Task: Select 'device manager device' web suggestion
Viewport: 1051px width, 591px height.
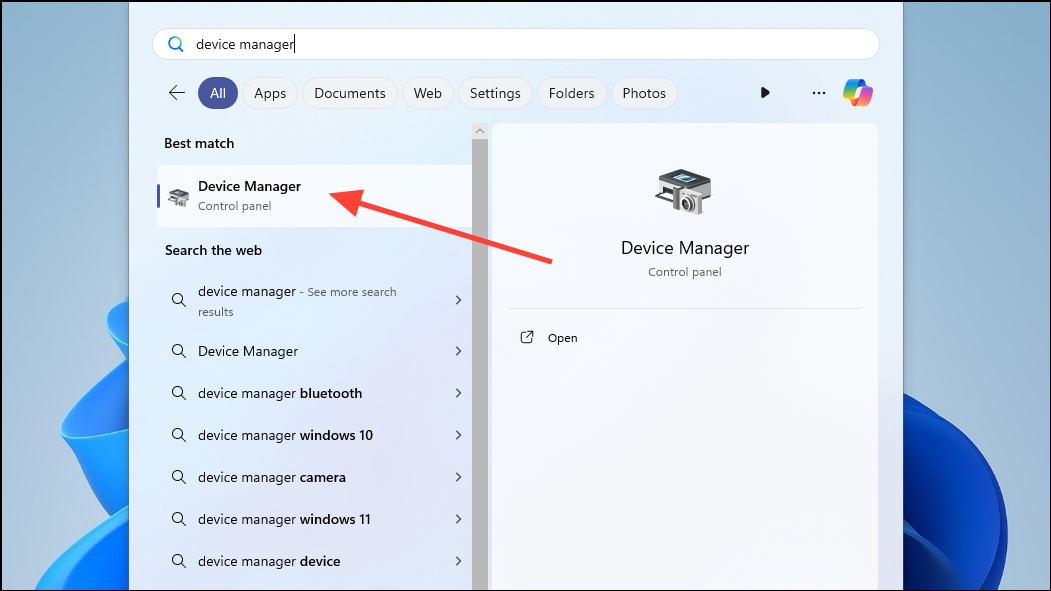Action: (x=314, y=562)
